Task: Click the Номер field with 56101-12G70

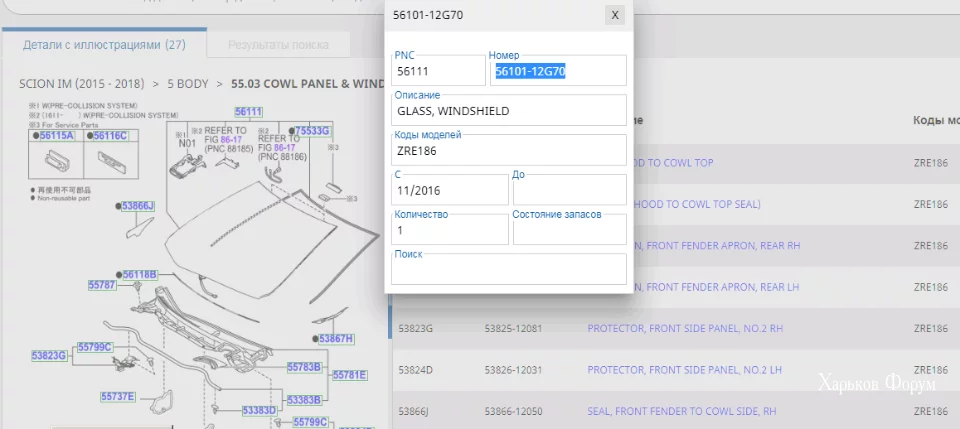Action: [558, 70]
